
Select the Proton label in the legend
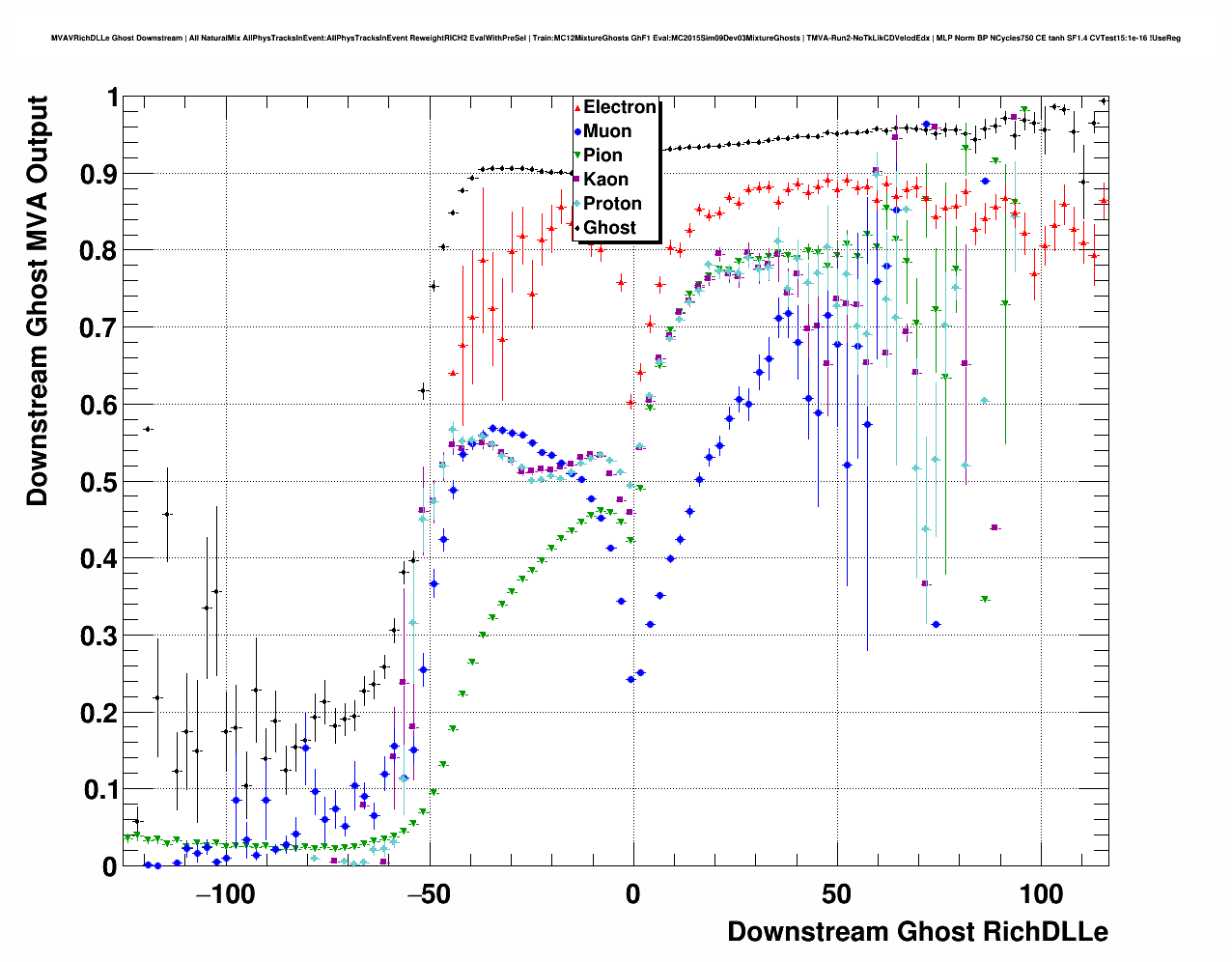[x=612, y=204]
